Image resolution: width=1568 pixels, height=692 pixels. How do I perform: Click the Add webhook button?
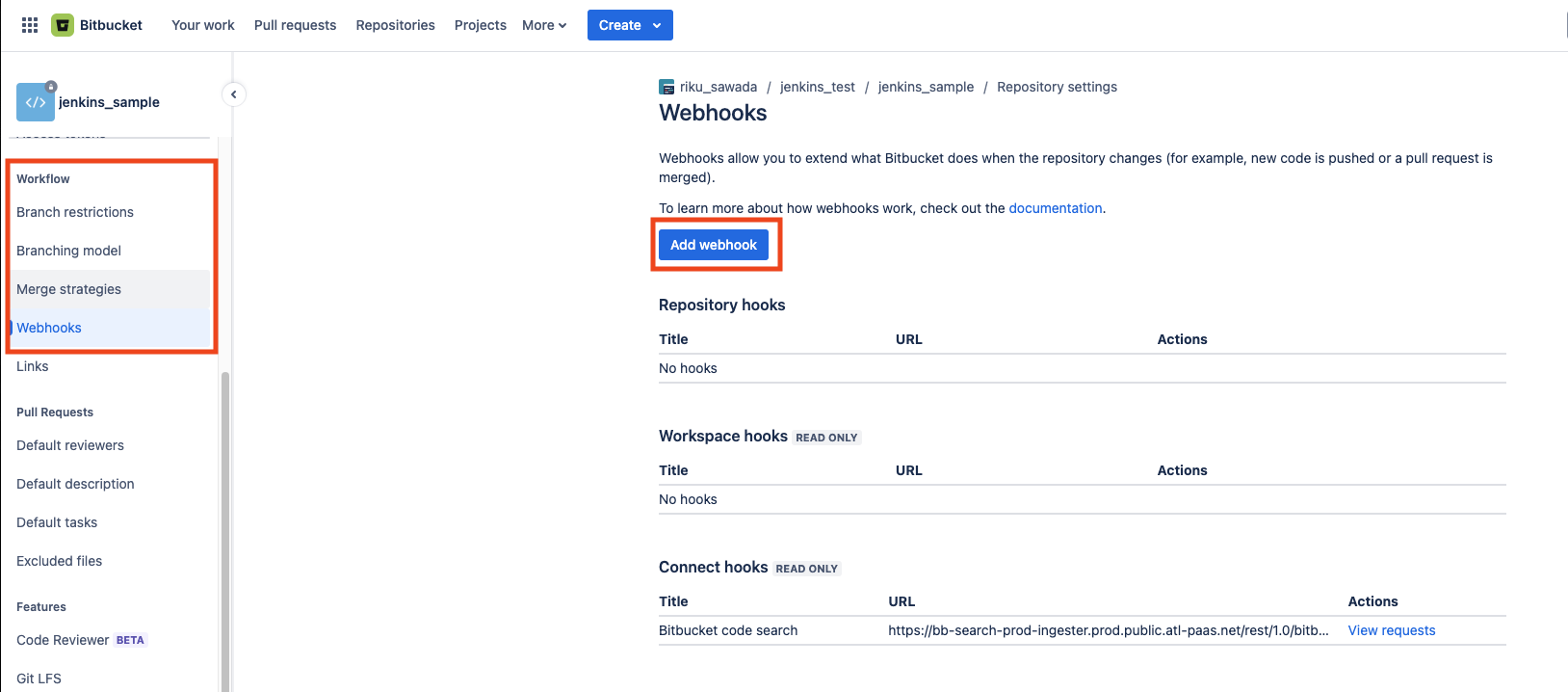tap(714, 245)
